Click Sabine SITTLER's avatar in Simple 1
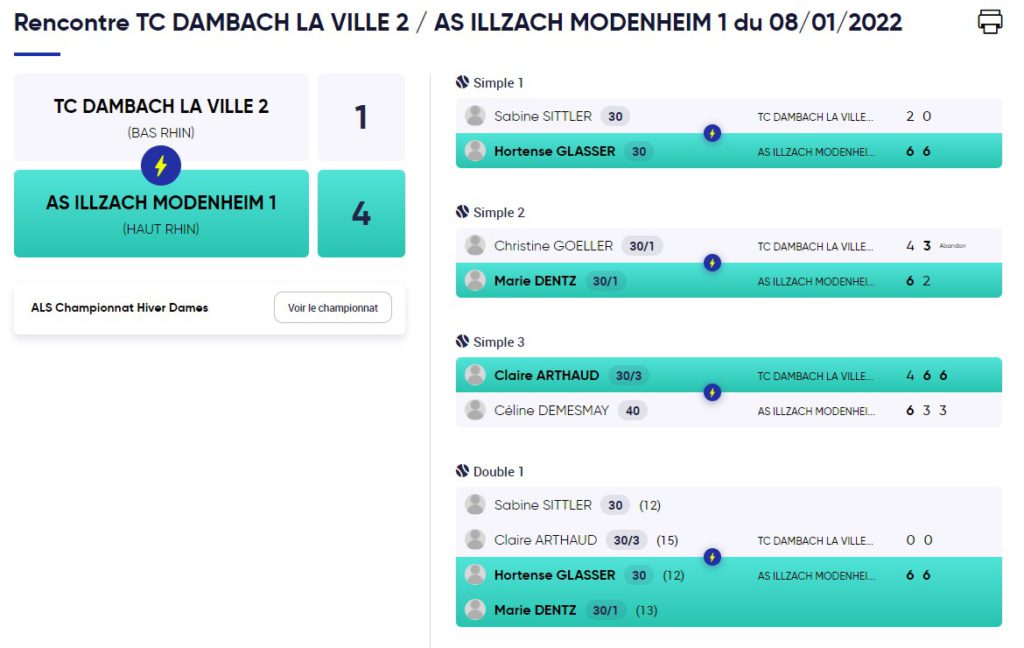 click(475, 116)
